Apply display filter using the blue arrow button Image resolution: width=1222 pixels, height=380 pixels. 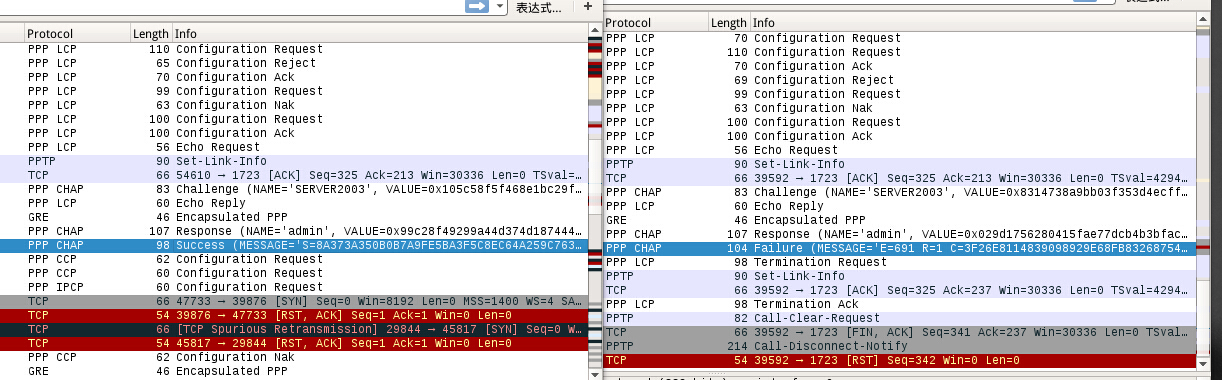click(476, 6)
